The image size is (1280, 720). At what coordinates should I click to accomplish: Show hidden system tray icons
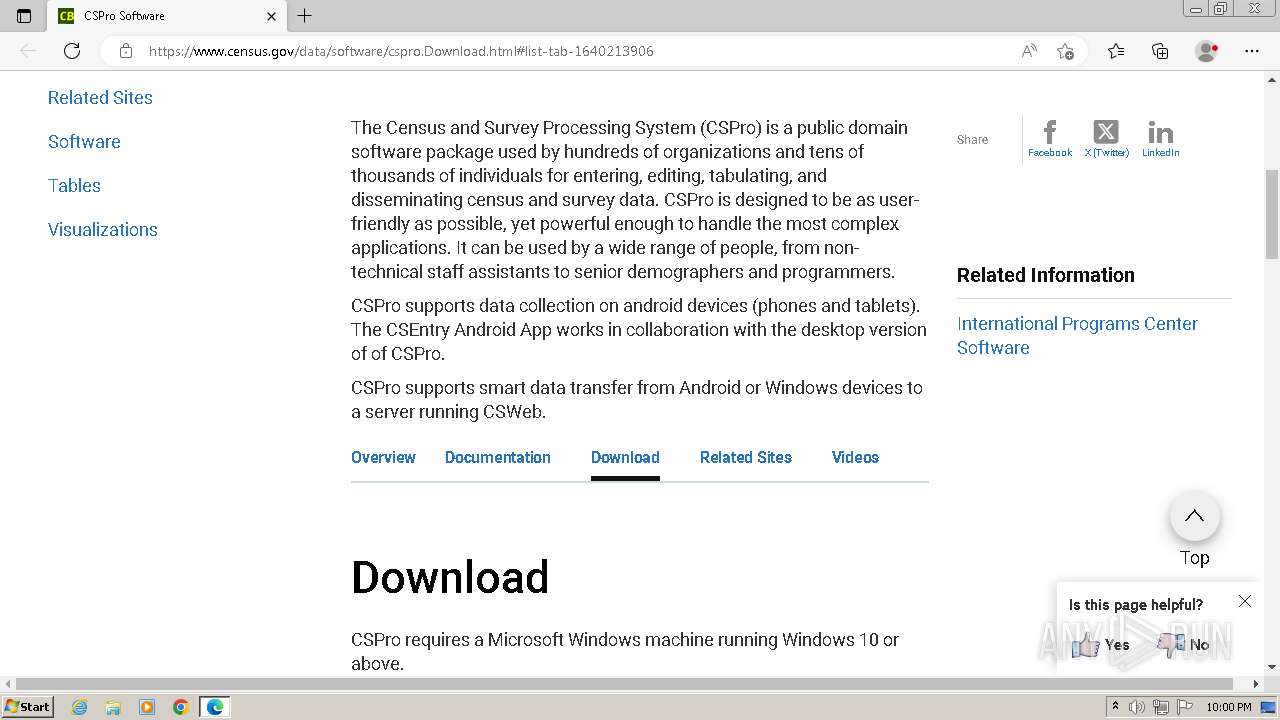point(1115,707)
